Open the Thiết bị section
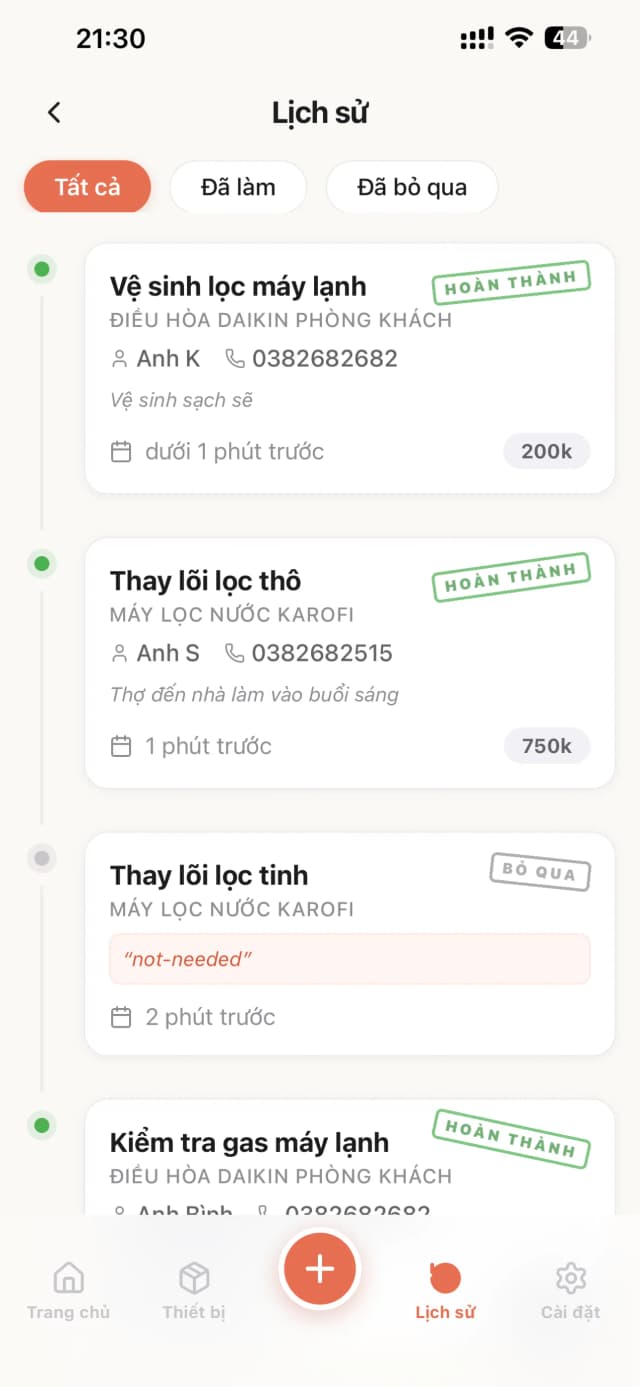The width and height of the screenshot is (640, 1387). 192,1290
